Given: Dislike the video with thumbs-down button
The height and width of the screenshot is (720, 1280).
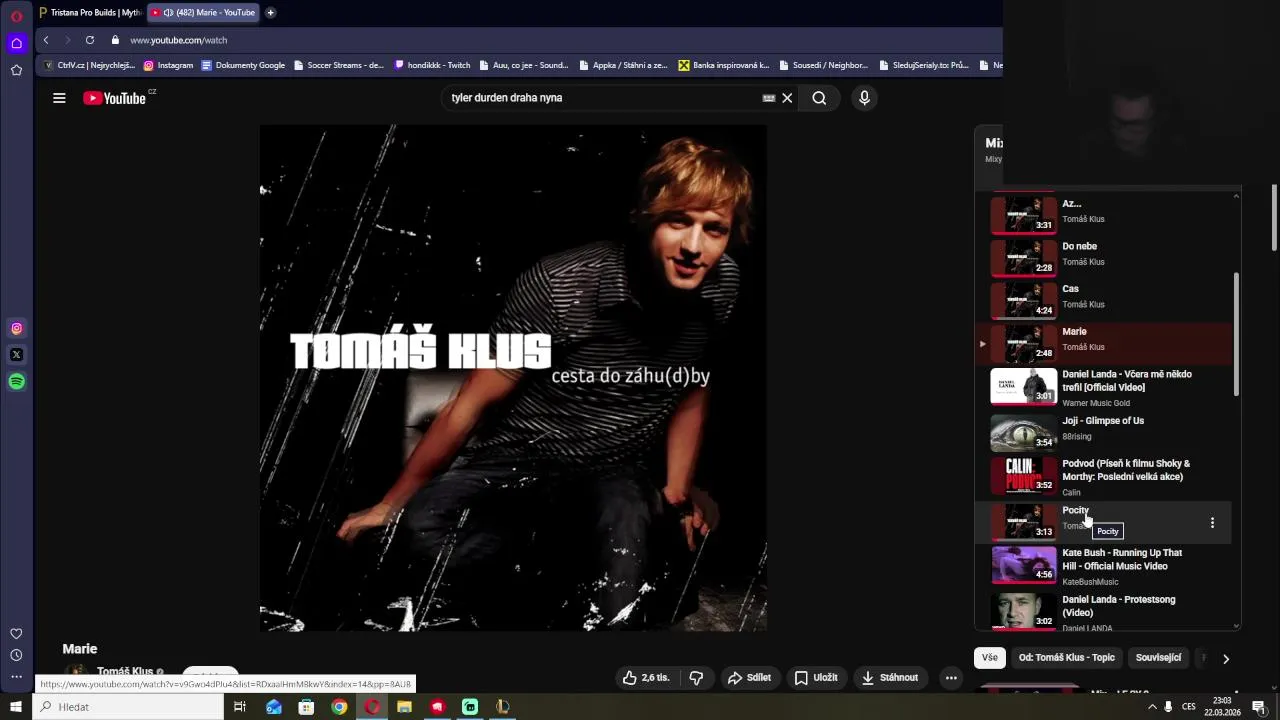Looking at the screenshot, I should coord(696,677).
